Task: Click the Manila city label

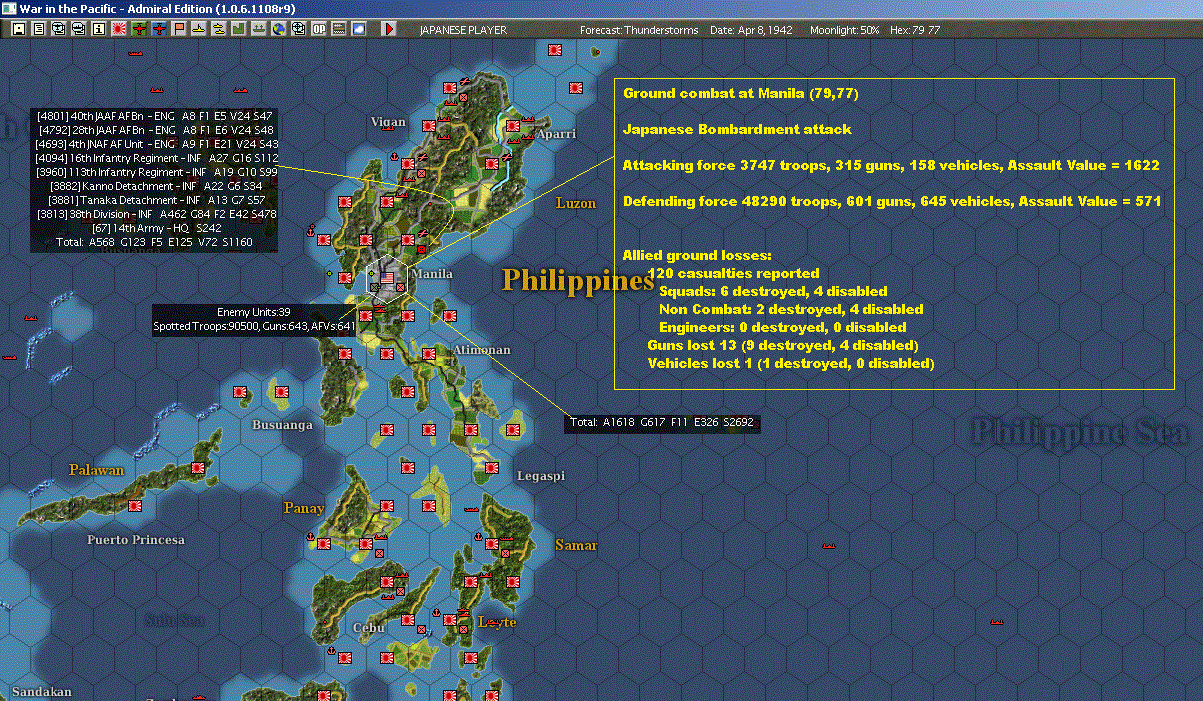Action: point(432,274)
